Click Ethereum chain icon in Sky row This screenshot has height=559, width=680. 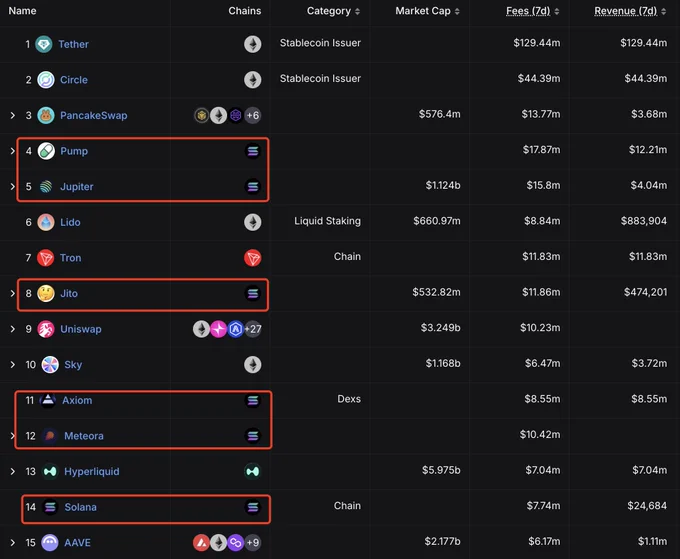252,364
